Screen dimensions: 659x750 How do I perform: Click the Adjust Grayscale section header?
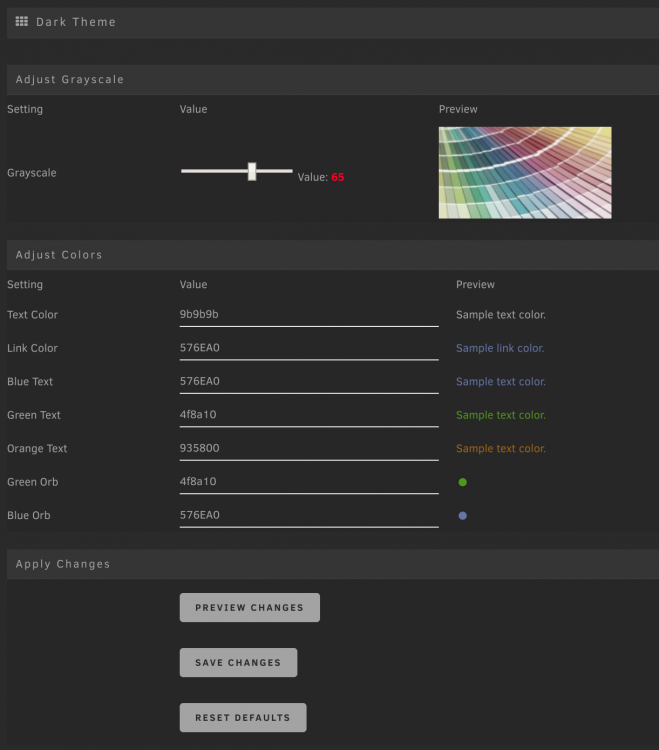(333, 79)
